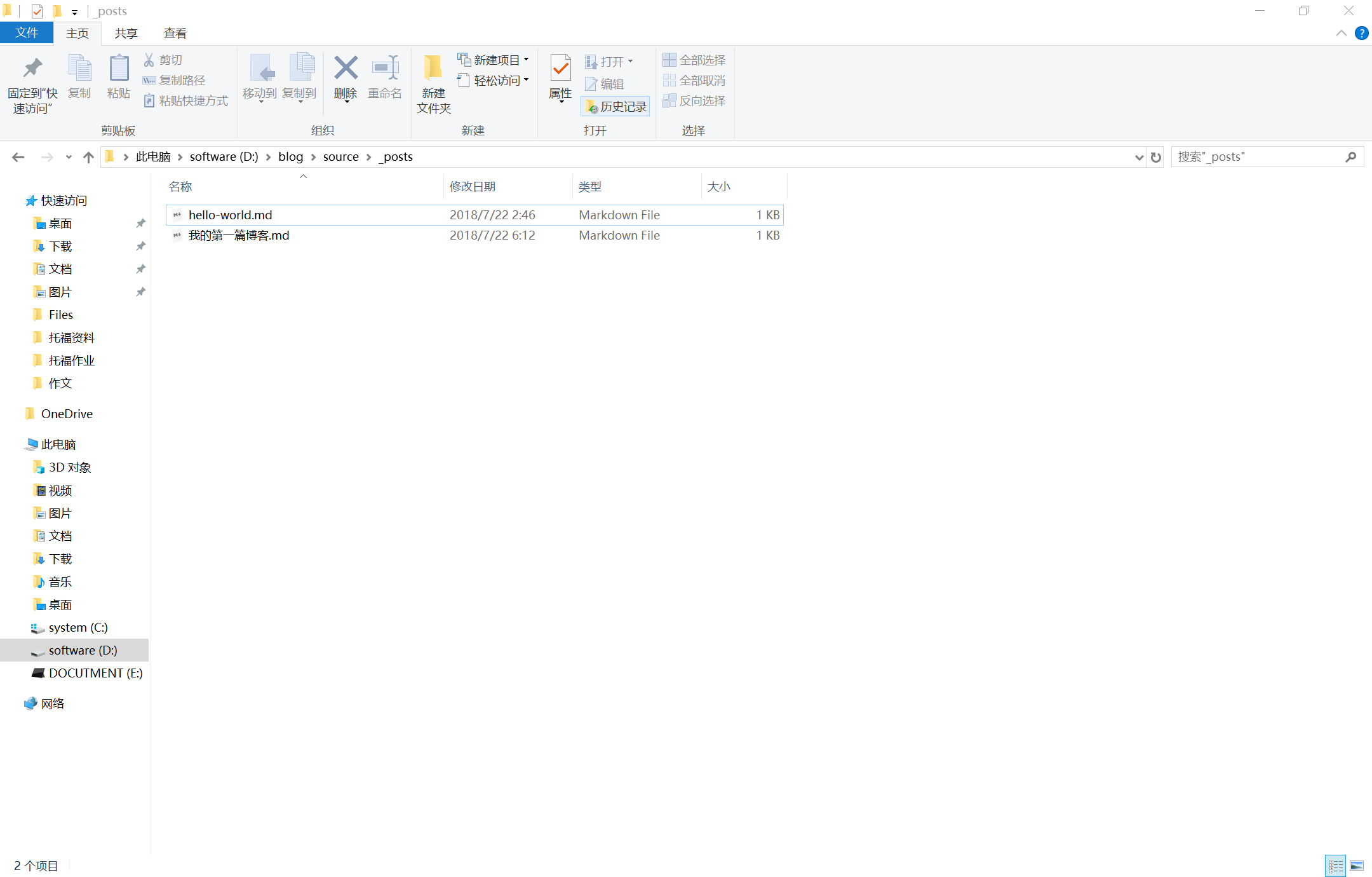Switch to large icons view
1372x877 pixels.
1357,866
